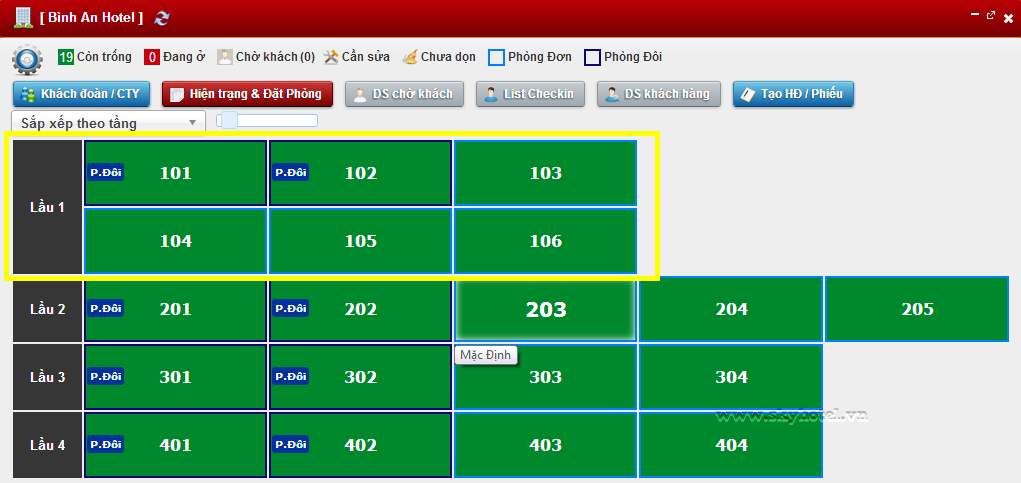Open the settings gear icon
This screenshot has height=483, width=1021.
(27, 60)
